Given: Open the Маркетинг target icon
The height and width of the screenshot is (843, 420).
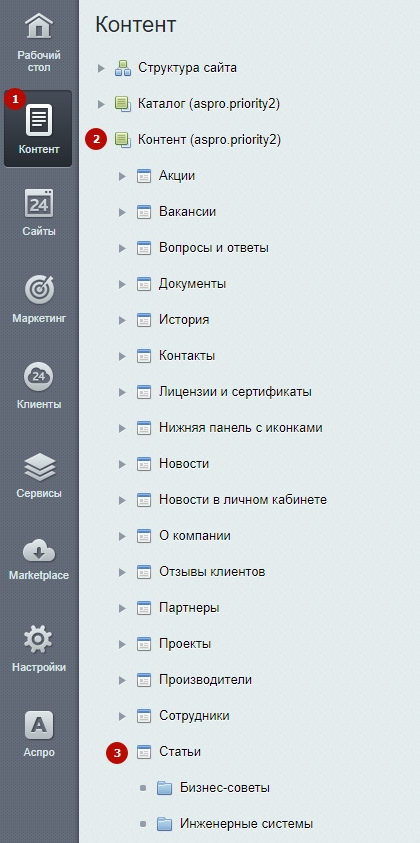Looking at the screenshot, I should tap(39, 290).
